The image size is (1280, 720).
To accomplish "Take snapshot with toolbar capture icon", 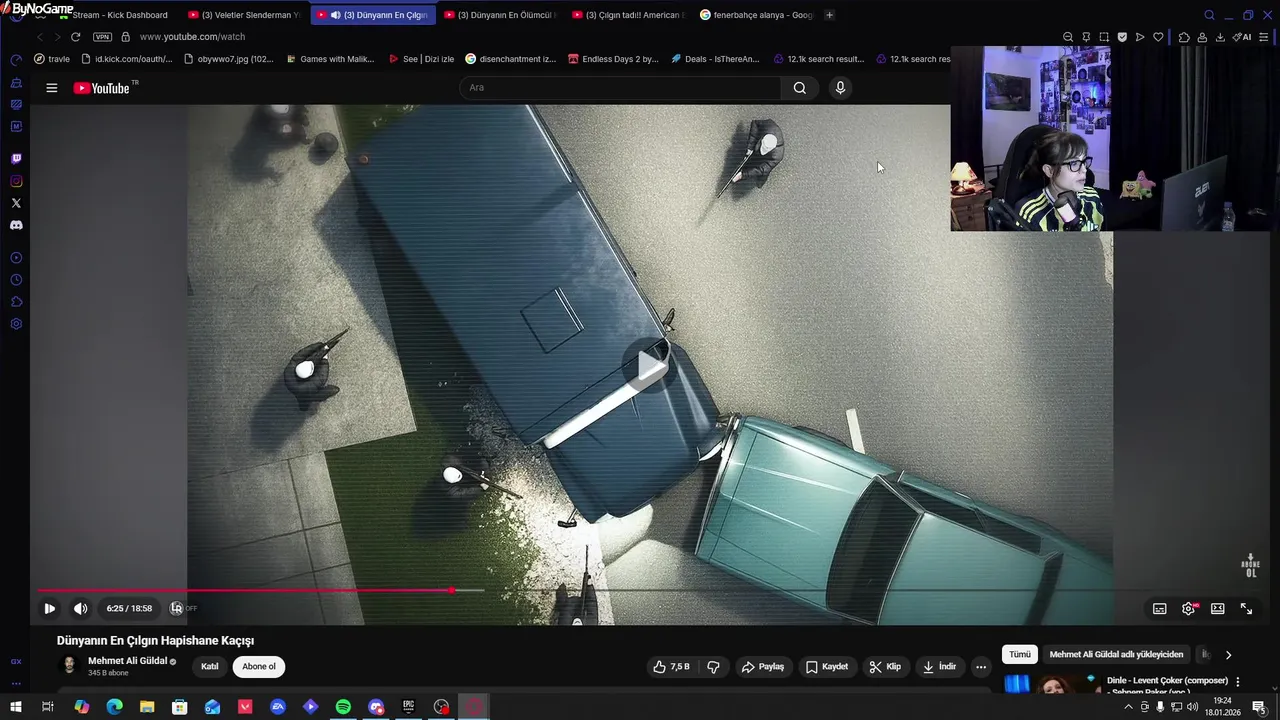I will [x=1104, y=37].
